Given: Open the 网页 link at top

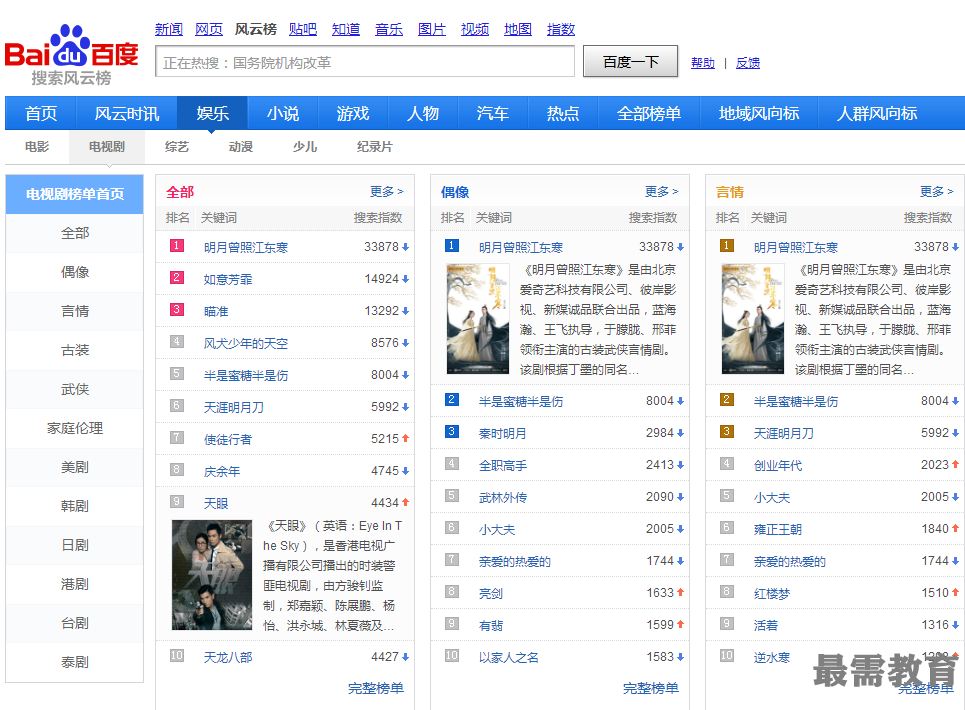Looking at the screenshot, I should tap(209, 29).
